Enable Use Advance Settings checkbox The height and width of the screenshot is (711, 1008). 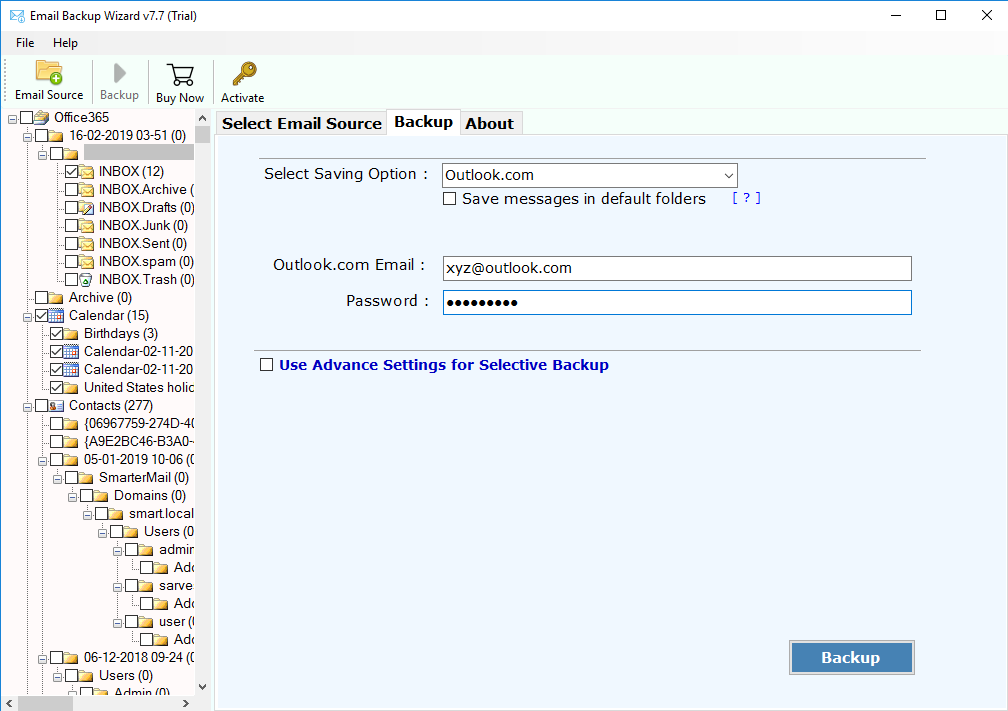pos(266,364)
